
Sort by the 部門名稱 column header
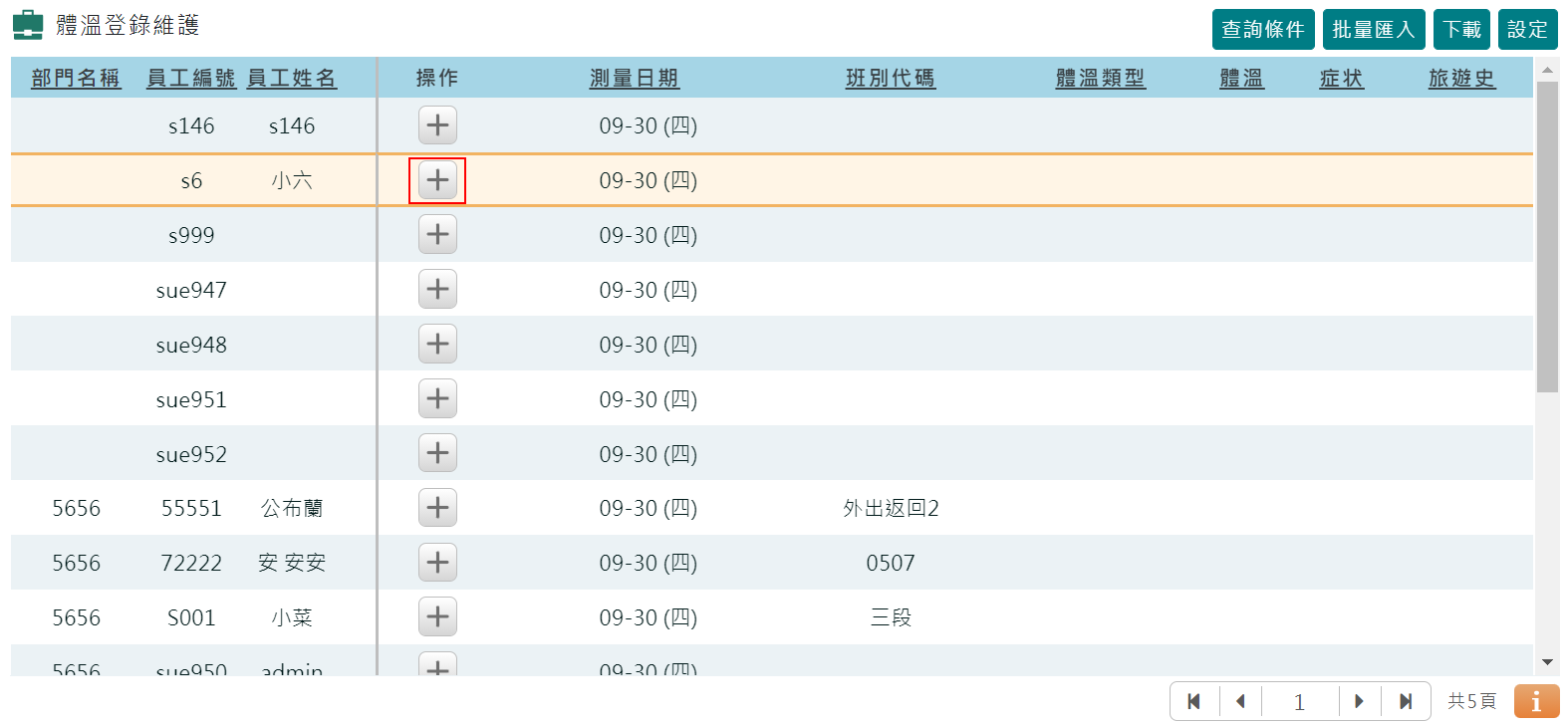click(x=76, y=79)
